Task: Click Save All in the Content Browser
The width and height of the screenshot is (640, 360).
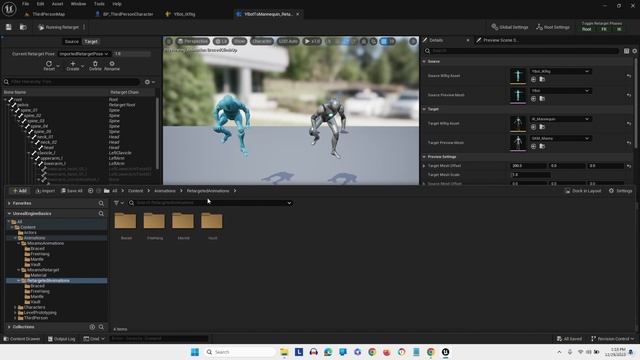Action: tap(72, 191)
